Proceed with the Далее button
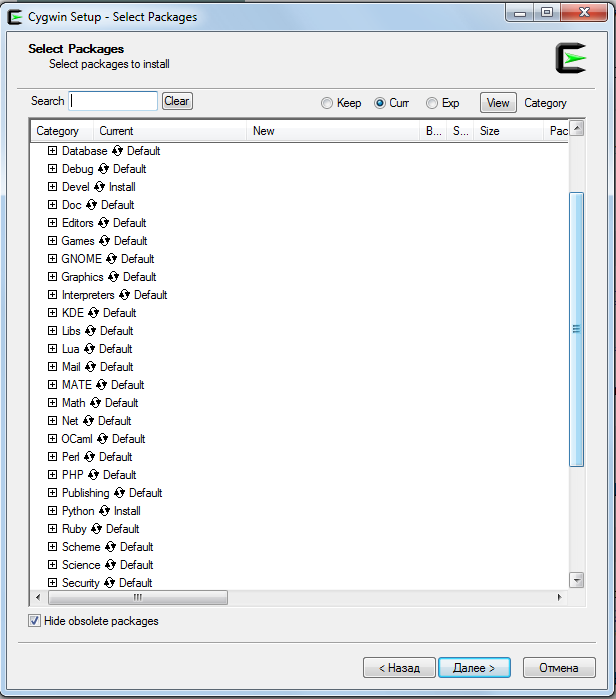Viewport: 616px width, 699px height. click(x=474, y=668)
